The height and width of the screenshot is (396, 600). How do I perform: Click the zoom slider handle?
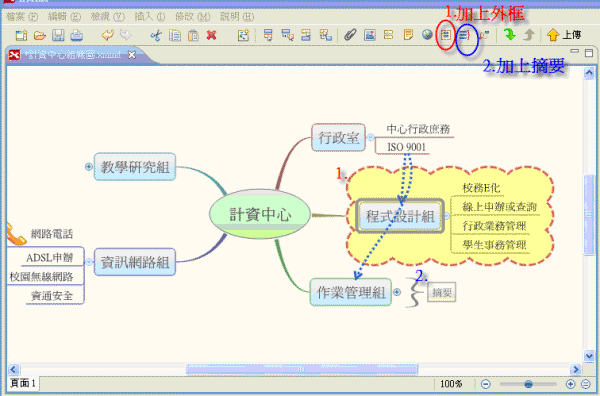528,384
